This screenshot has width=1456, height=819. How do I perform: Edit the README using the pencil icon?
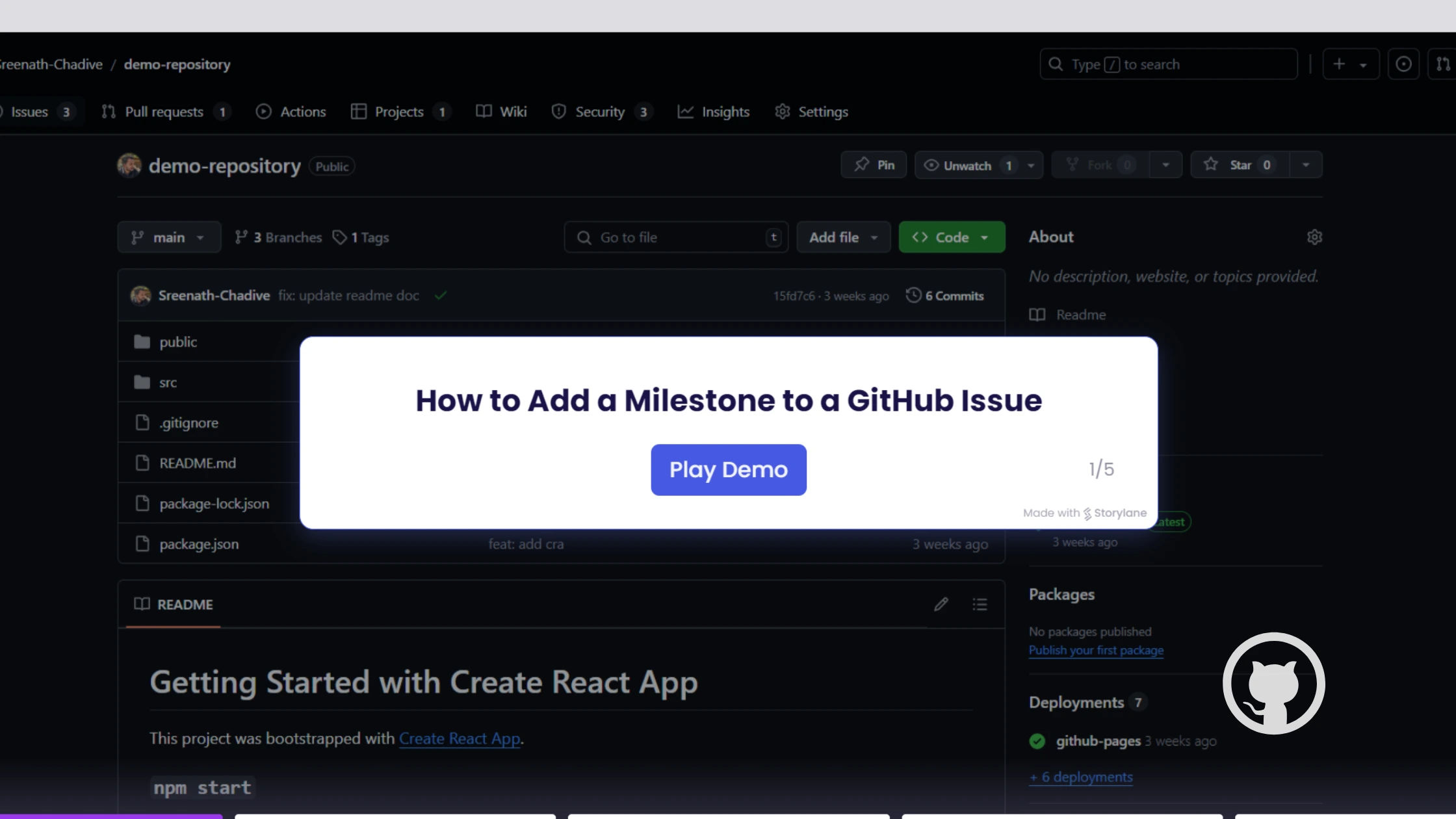pos(941,604)
